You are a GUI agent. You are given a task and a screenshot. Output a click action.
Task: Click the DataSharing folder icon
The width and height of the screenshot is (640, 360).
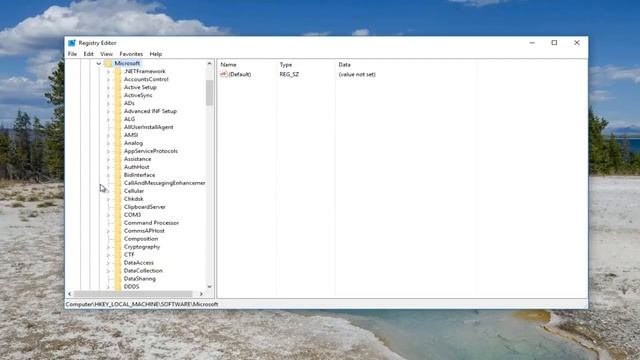tap(118, 279)
